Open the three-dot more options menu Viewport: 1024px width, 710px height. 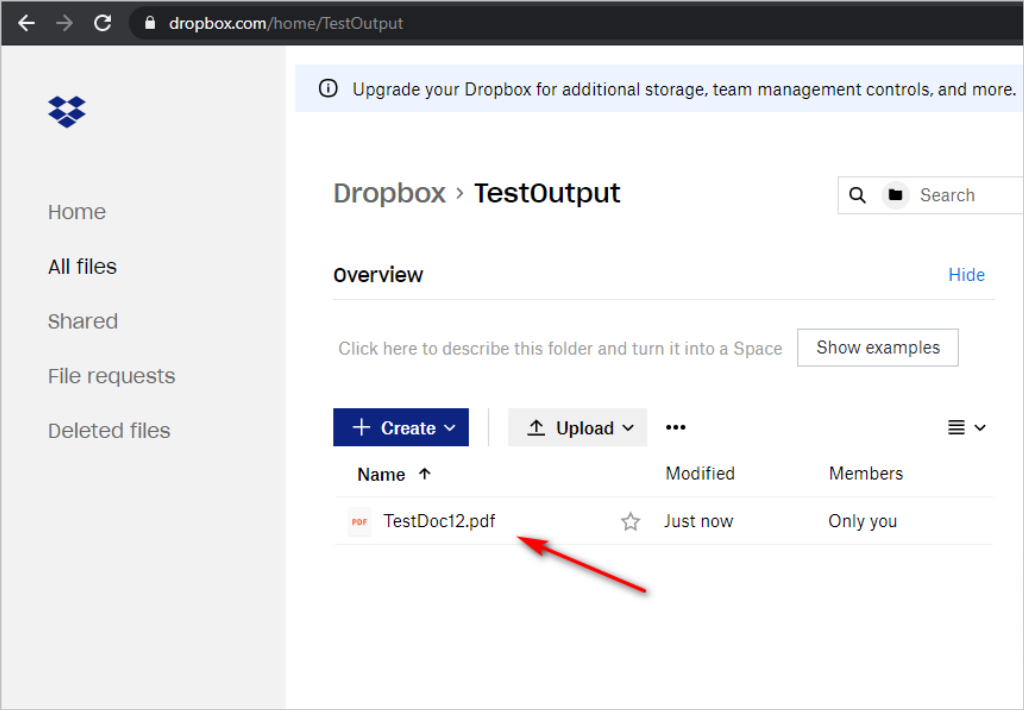pyautogui.click(x=676, y=428)
